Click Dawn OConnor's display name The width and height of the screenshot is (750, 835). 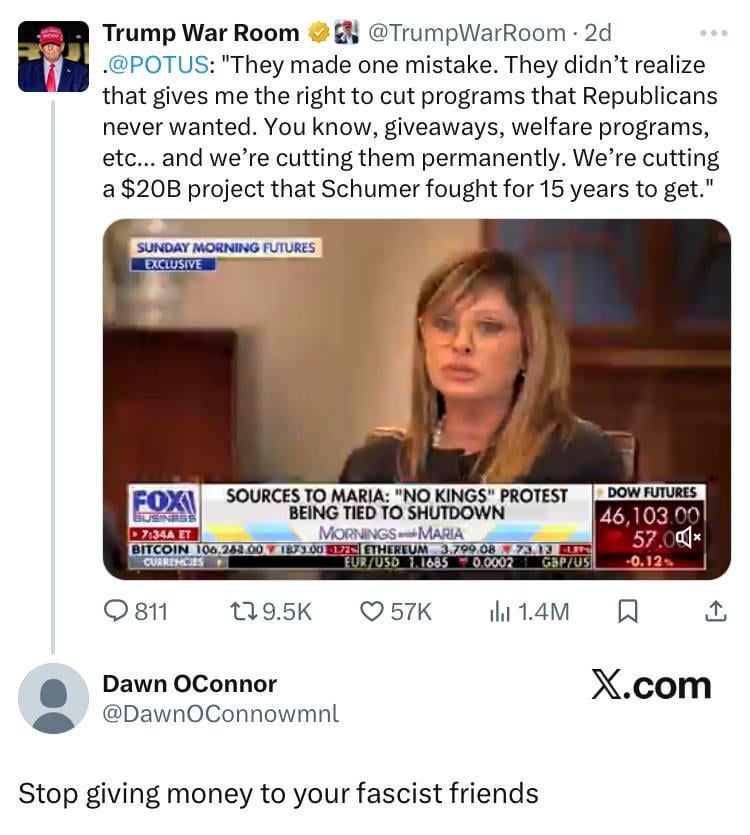(x=189, y=683)
